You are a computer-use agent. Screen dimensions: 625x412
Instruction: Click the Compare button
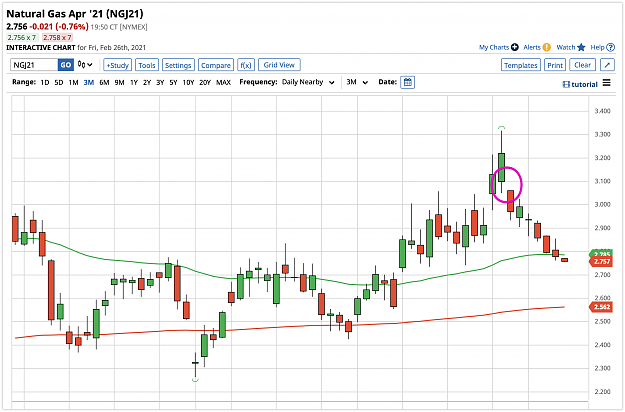[x=216, y=65]
